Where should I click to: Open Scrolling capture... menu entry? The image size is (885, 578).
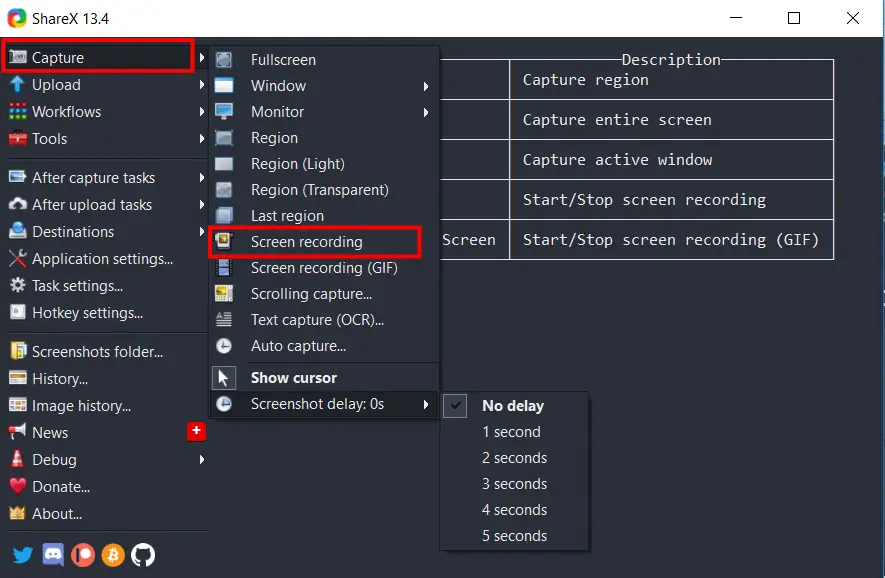[325, 294]
